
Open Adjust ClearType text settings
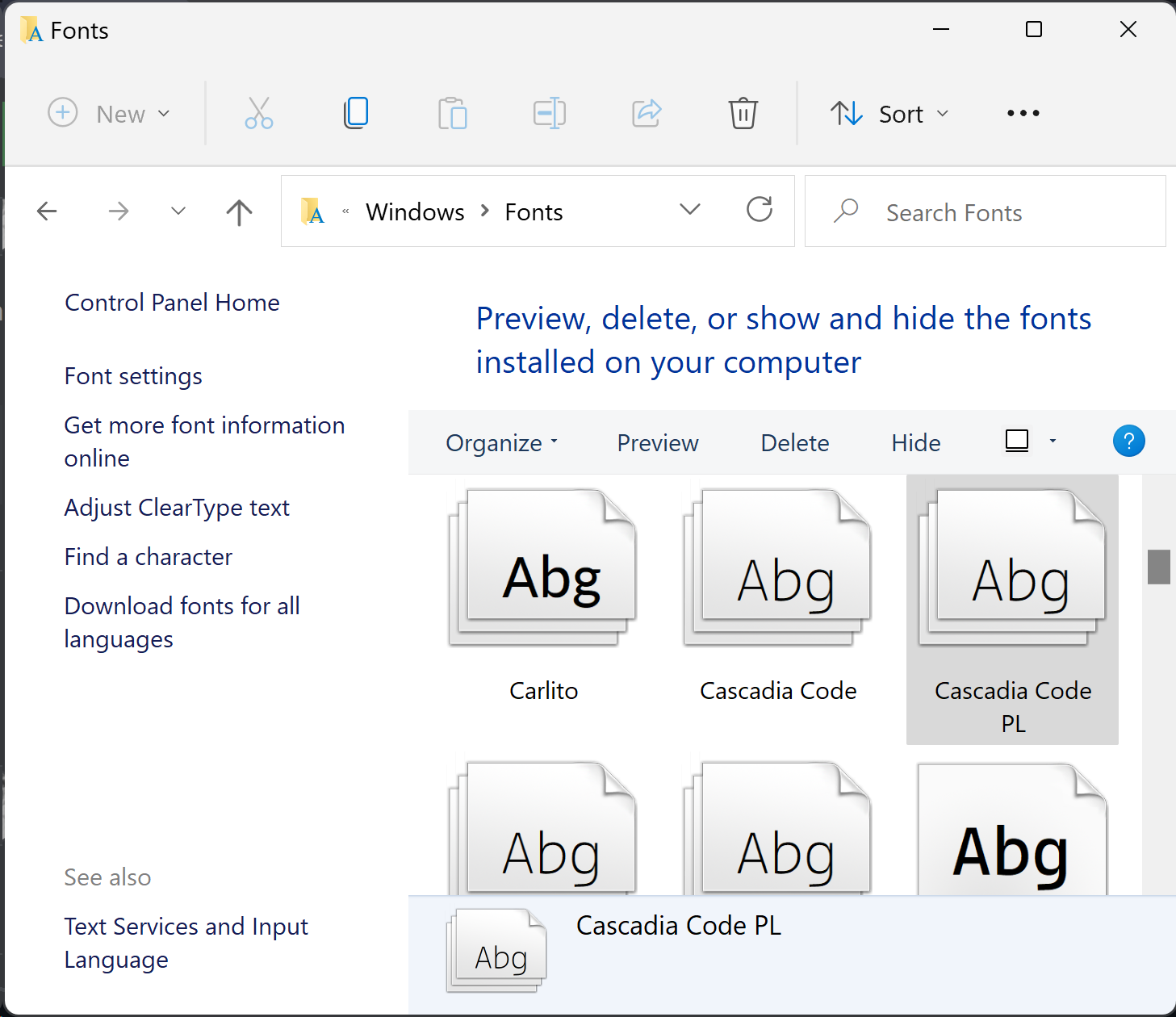(x=177, y=508)
